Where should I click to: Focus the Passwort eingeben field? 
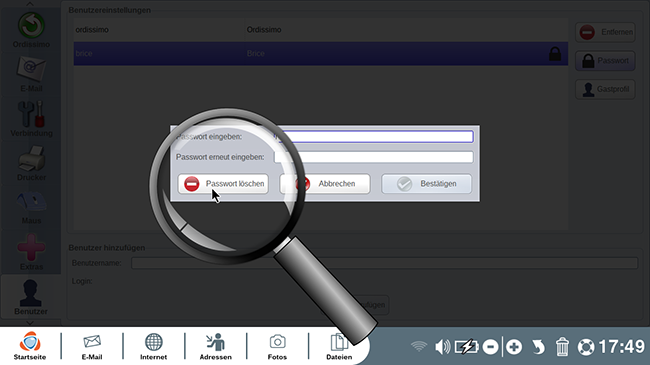click(374, 136)
